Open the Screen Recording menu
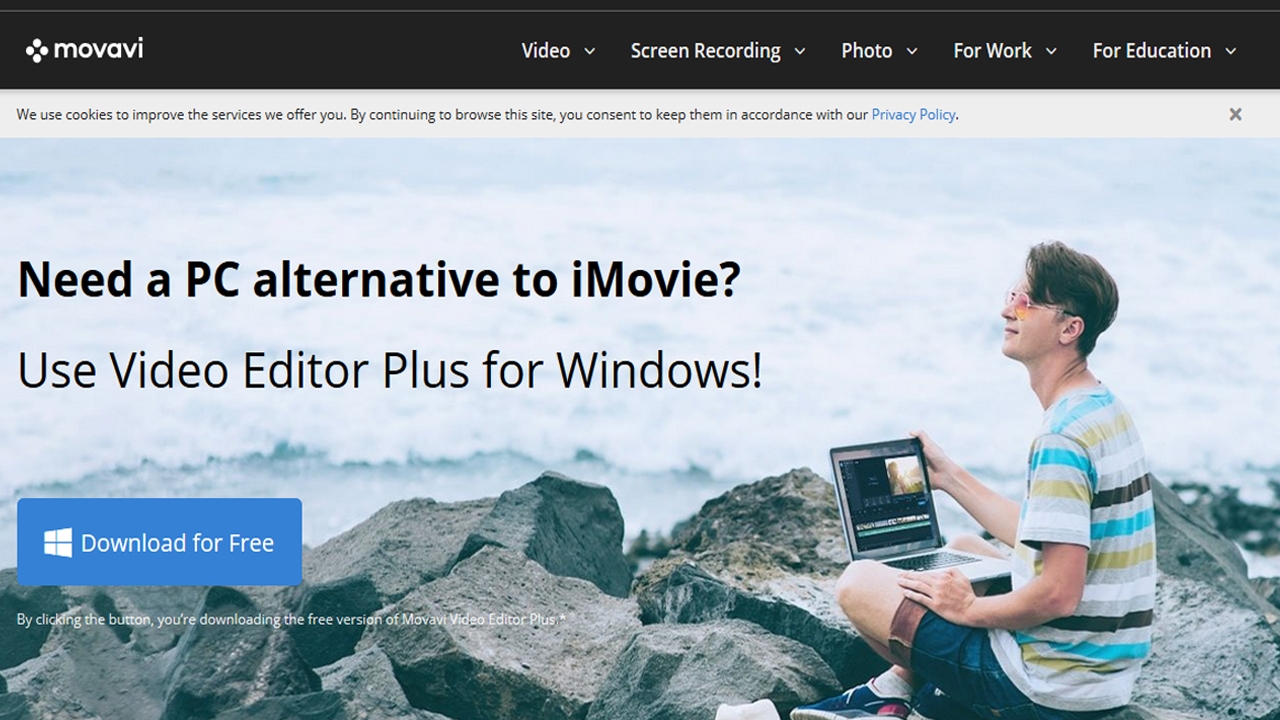The height and width of the screenshot is (720, 1280). point(705,51)
